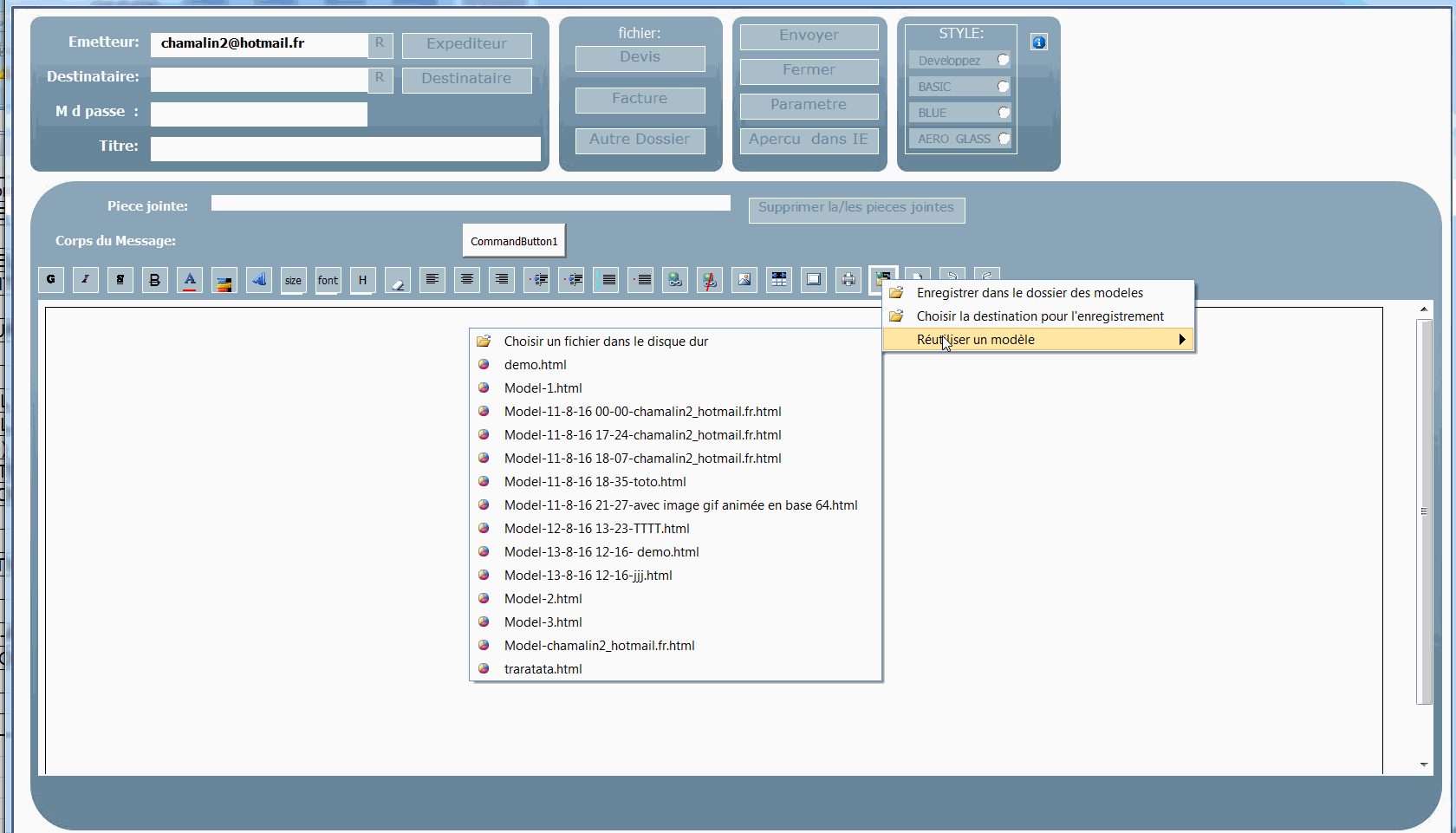The height and width of the screenshot is (833, 1456).
Task: Click the size toolbar button
Action: point(294,280)
